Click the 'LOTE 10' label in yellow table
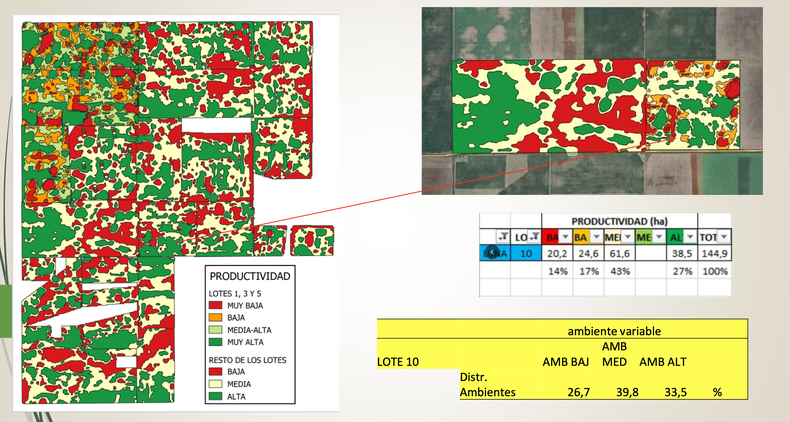Viewport: 790px width, 422px height. pos(398,362)
